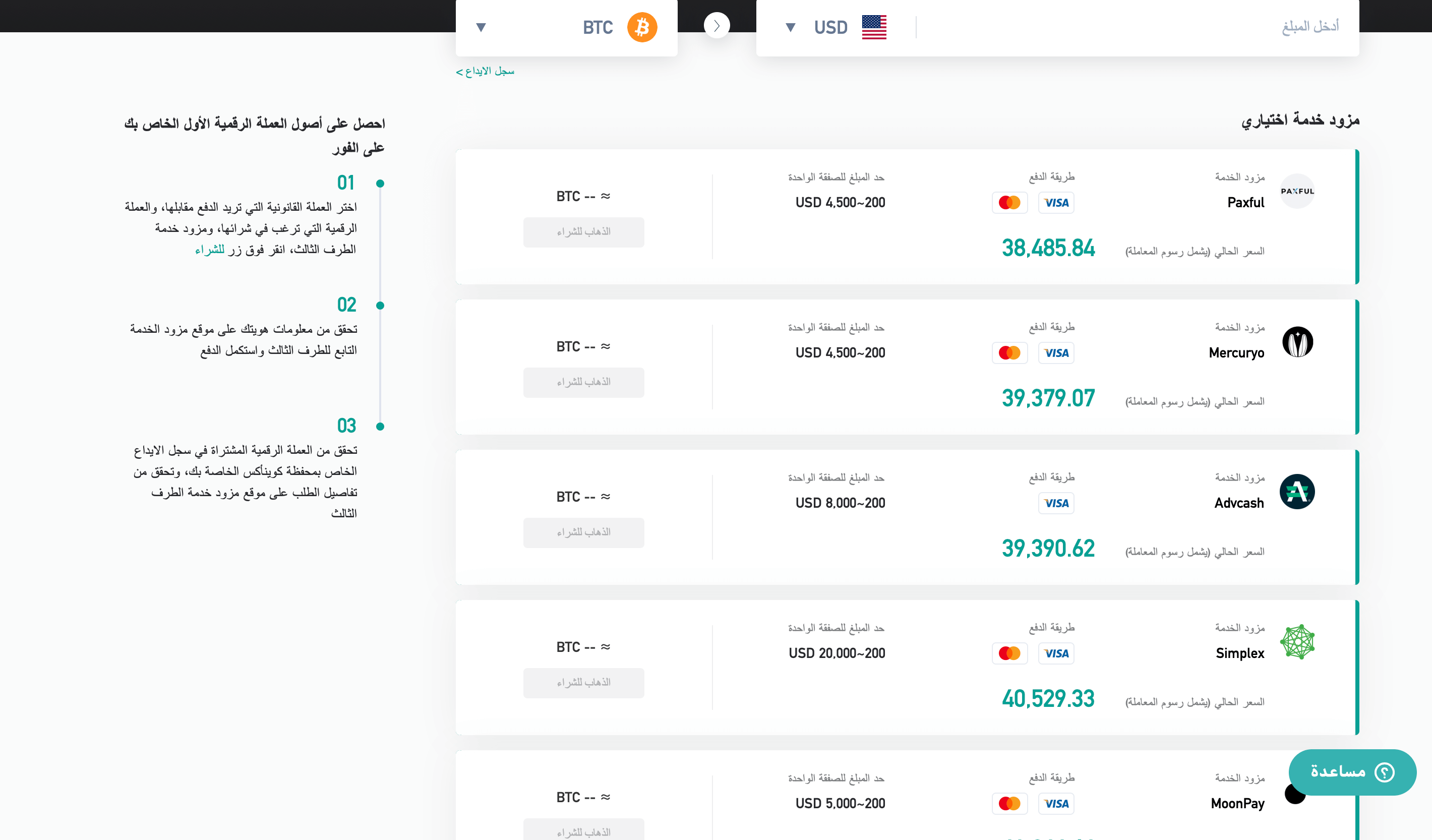Click the Paxful price 38,485.84
This screenshot has height=840, width=1432.
pyautogui.click(x=1048, y=249)
